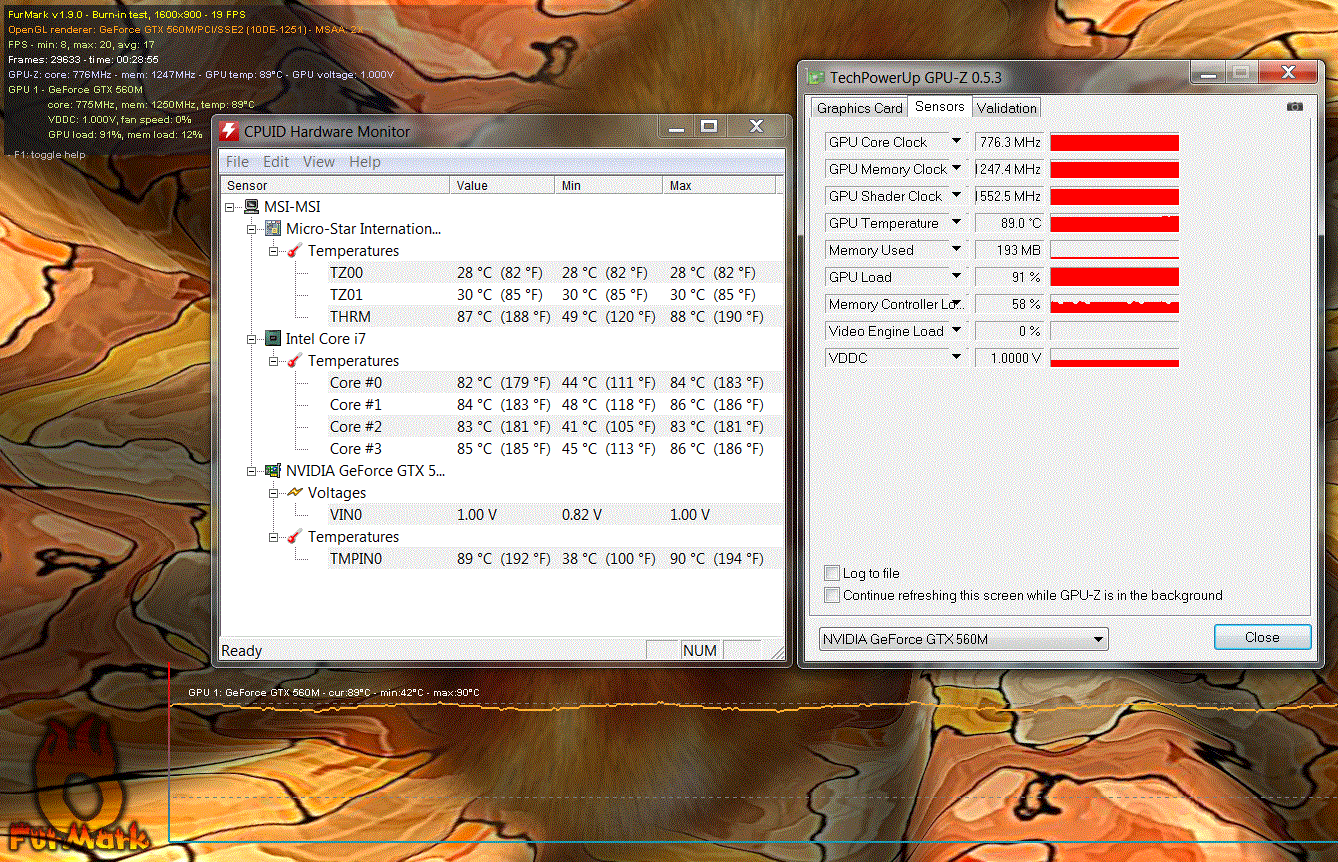Select the Sensors tab in GPU-Z

click(x=940, y=106)
